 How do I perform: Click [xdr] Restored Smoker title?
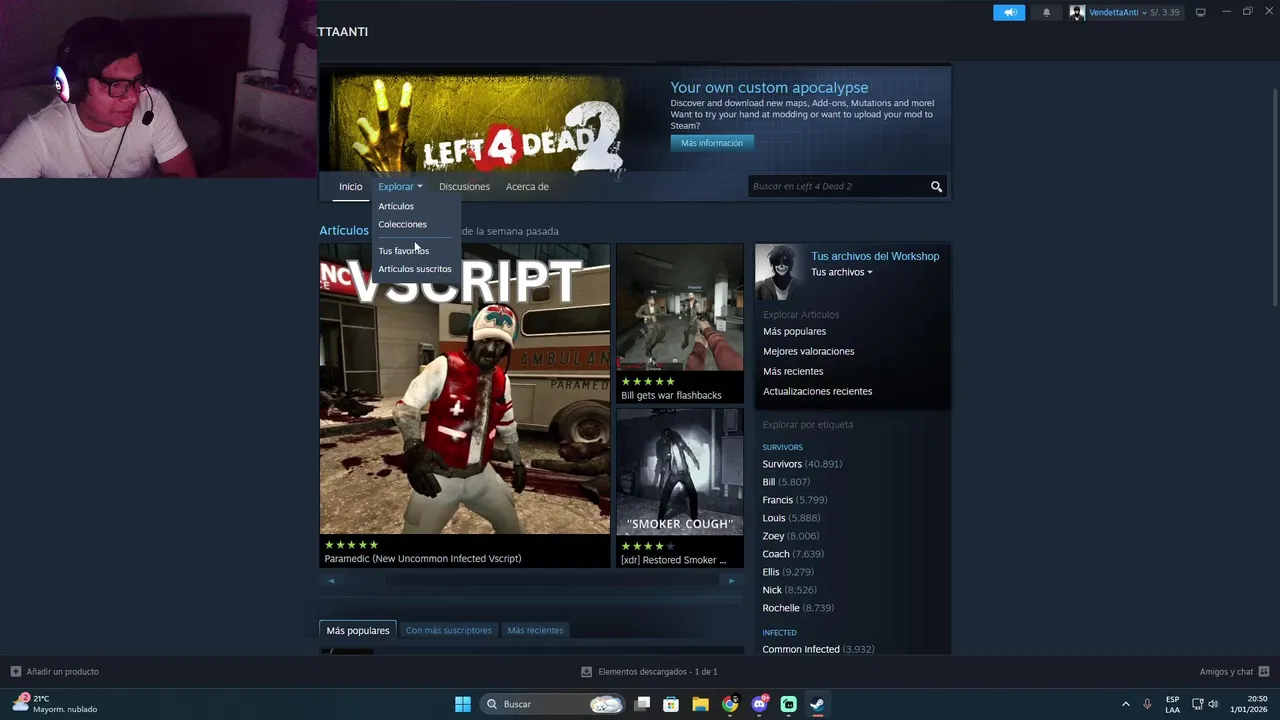(x=673, y=560)
